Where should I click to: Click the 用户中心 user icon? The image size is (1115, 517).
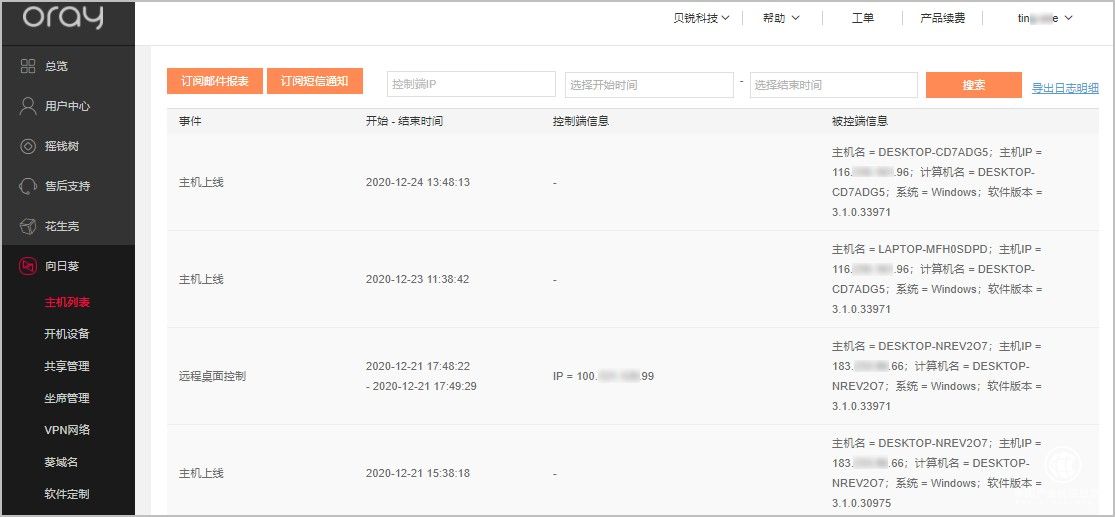[28, 106]
